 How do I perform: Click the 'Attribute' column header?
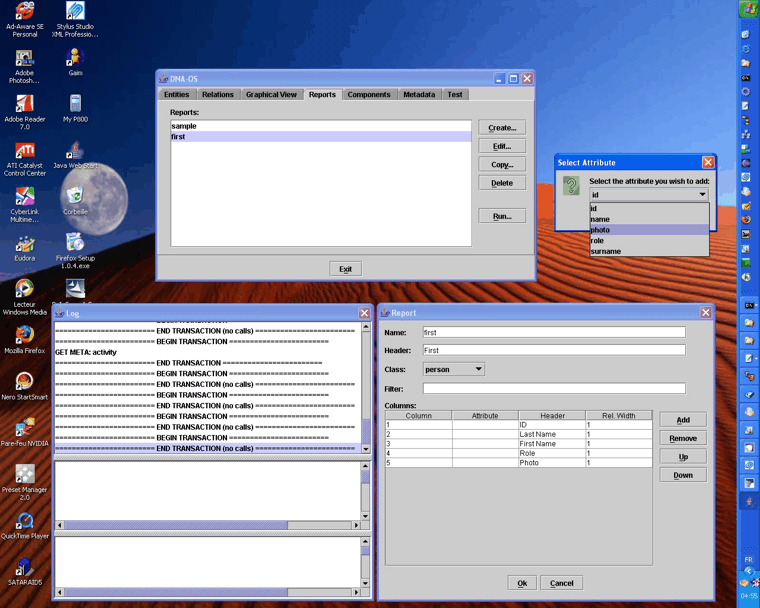point(485,416)
